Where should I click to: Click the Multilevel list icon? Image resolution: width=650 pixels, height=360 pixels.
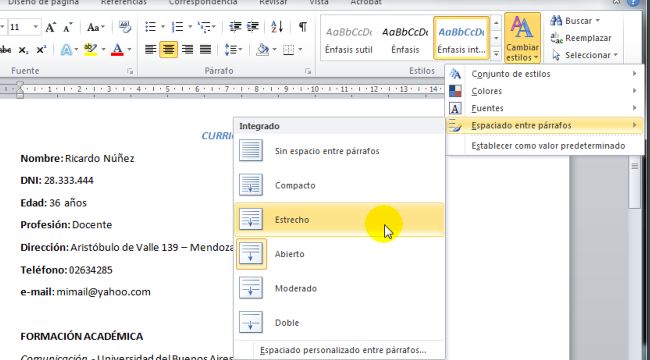point(204,27)
